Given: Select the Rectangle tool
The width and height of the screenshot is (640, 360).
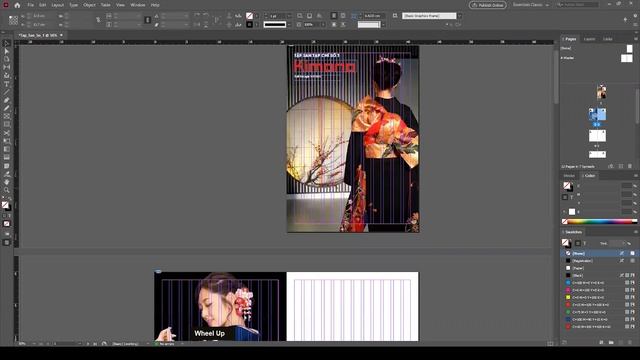Looking at the screenshot, I should pos(7,125).
